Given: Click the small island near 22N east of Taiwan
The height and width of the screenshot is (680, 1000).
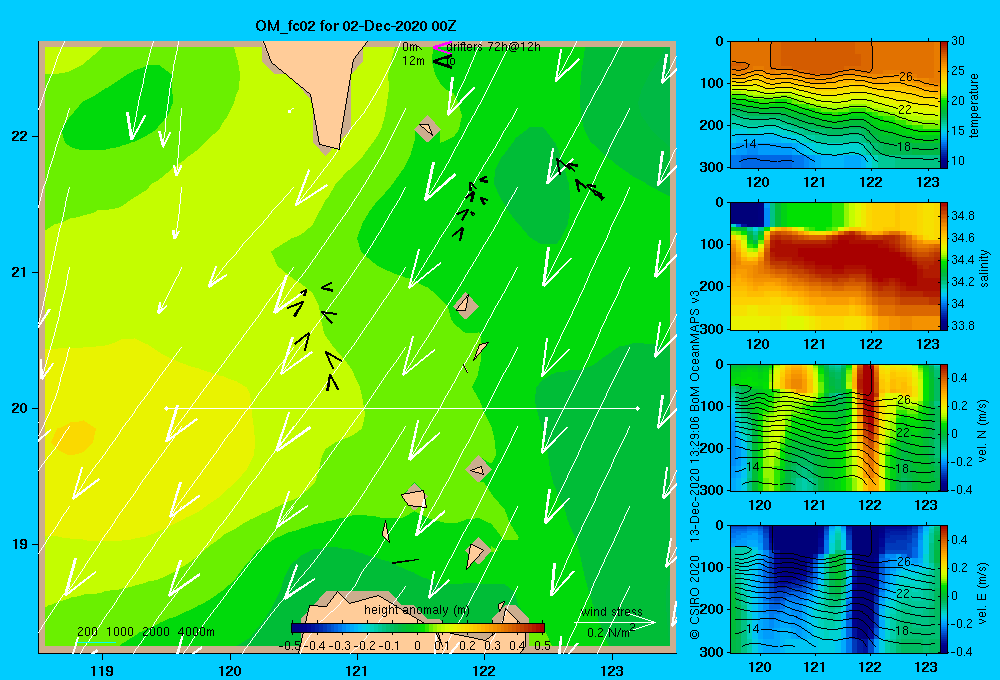Looking at the screenshot, I should tap(427, 129).
